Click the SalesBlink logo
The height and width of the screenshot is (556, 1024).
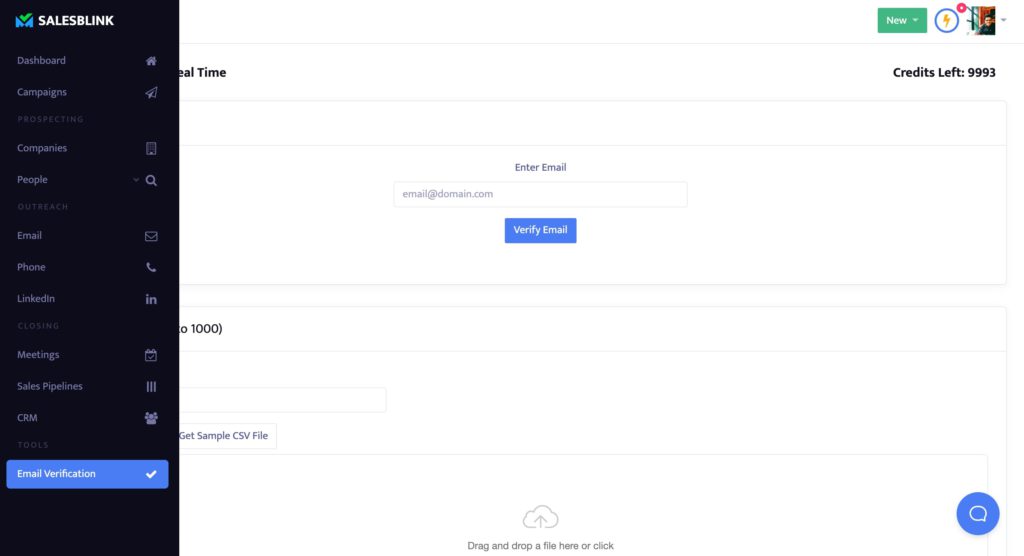tap(65, 20)
